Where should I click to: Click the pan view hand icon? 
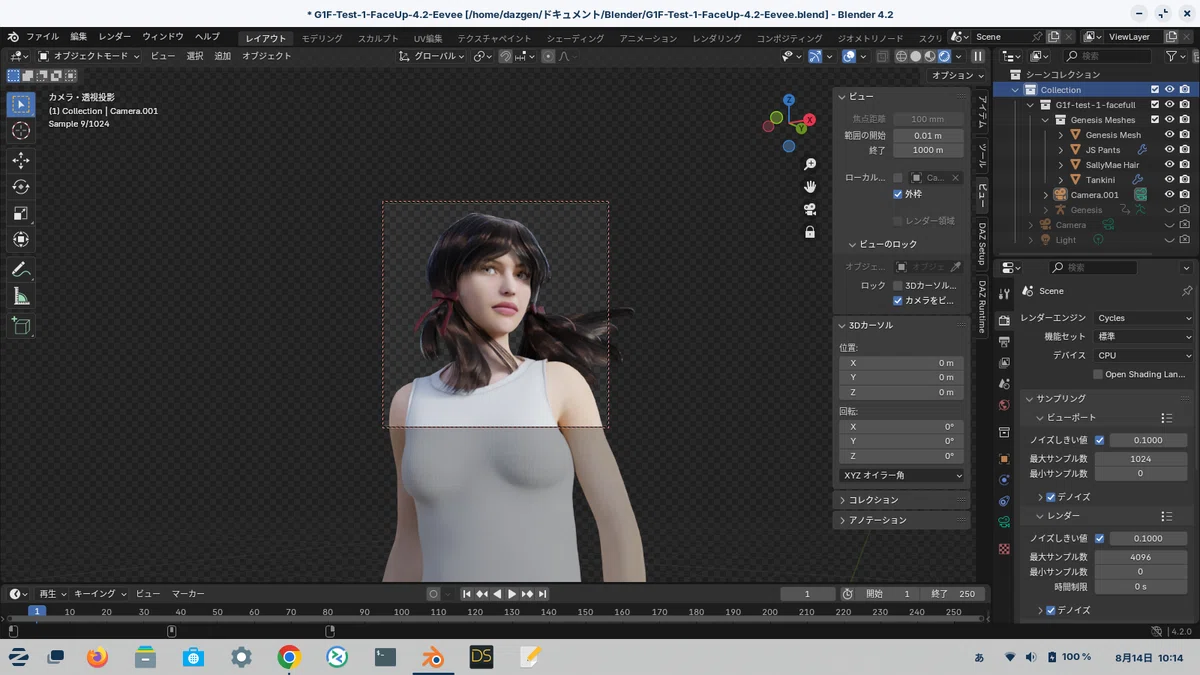click(810, 187)
